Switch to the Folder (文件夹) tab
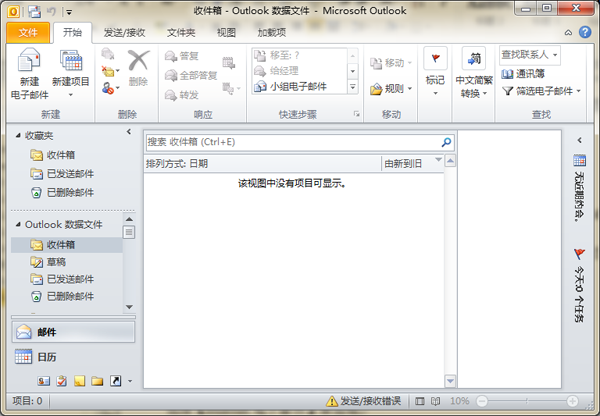 tap(181, 33)
